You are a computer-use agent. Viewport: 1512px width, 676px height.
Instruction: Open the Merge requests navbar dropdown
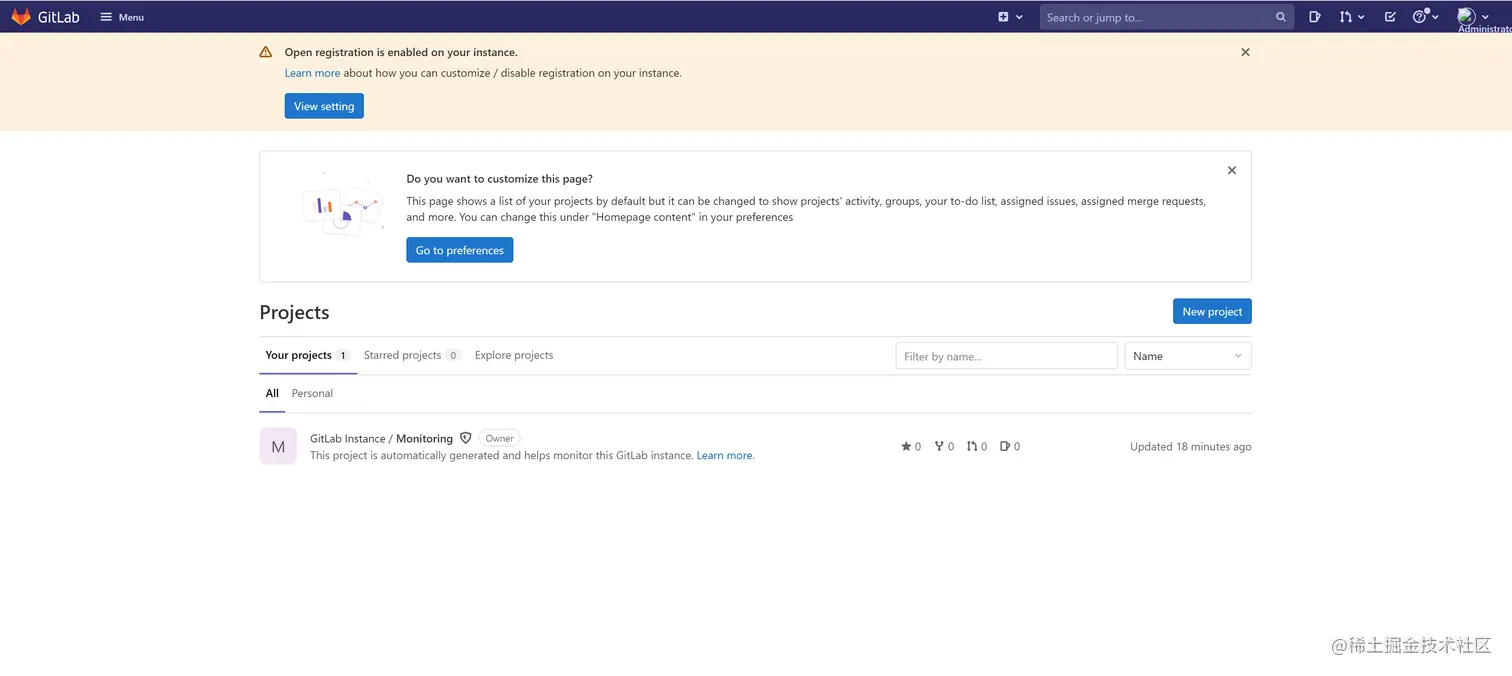coord(1352,17)
